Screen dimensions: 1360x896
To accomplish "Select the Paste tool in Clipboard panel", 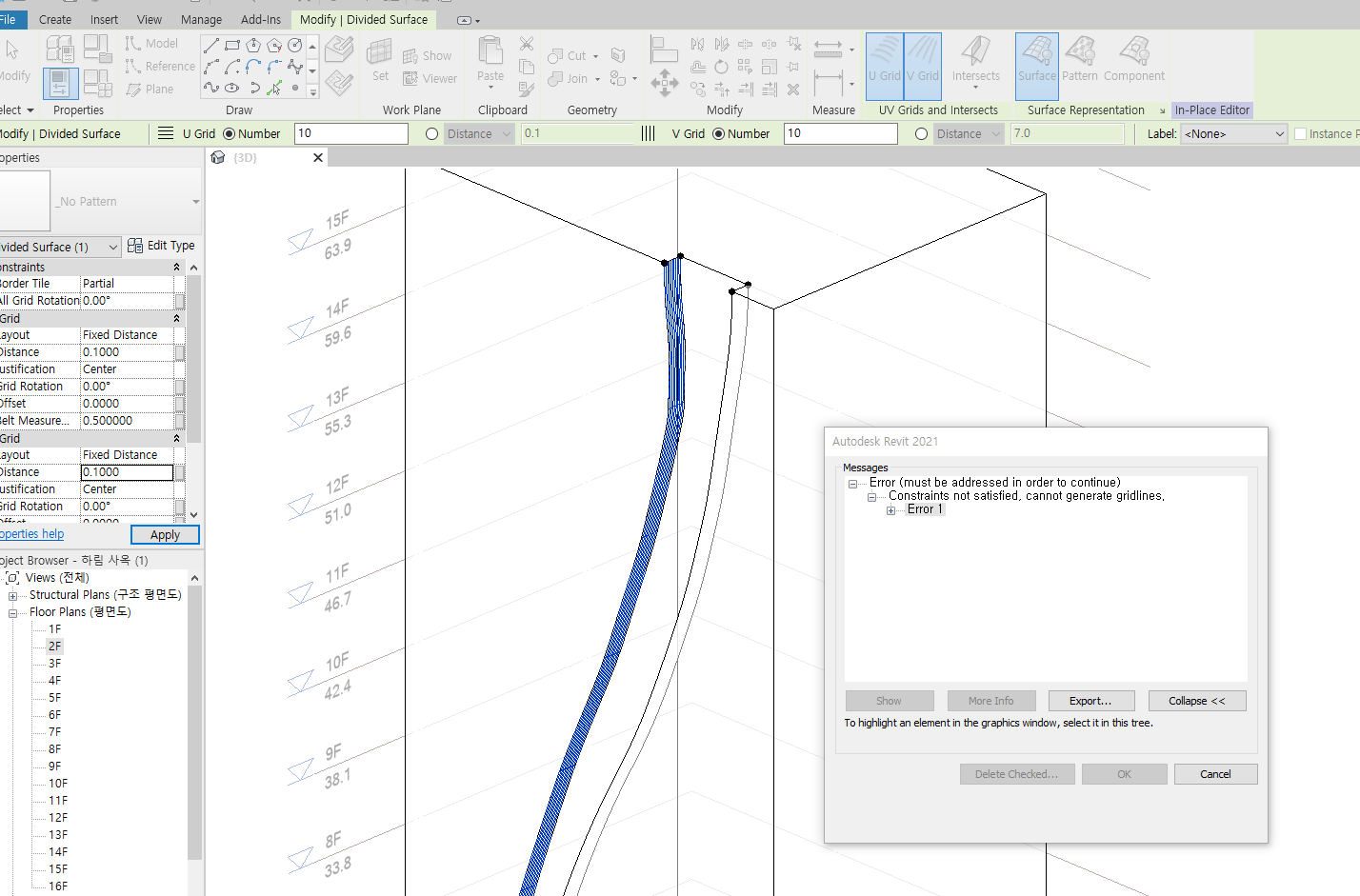I will (490, 59).
